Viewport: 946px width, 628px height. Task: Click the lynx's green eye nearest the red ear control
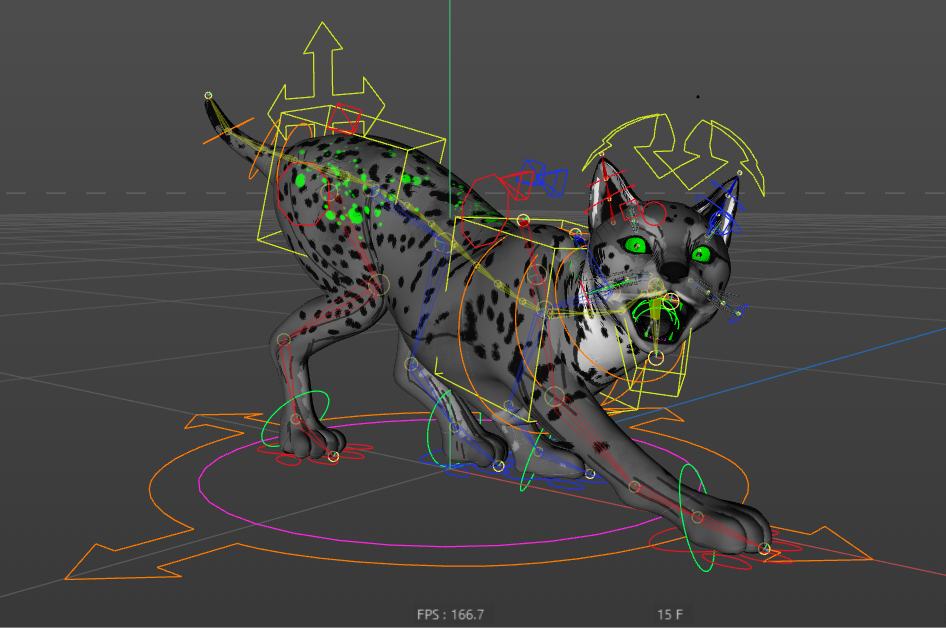[x=635, y=244]
